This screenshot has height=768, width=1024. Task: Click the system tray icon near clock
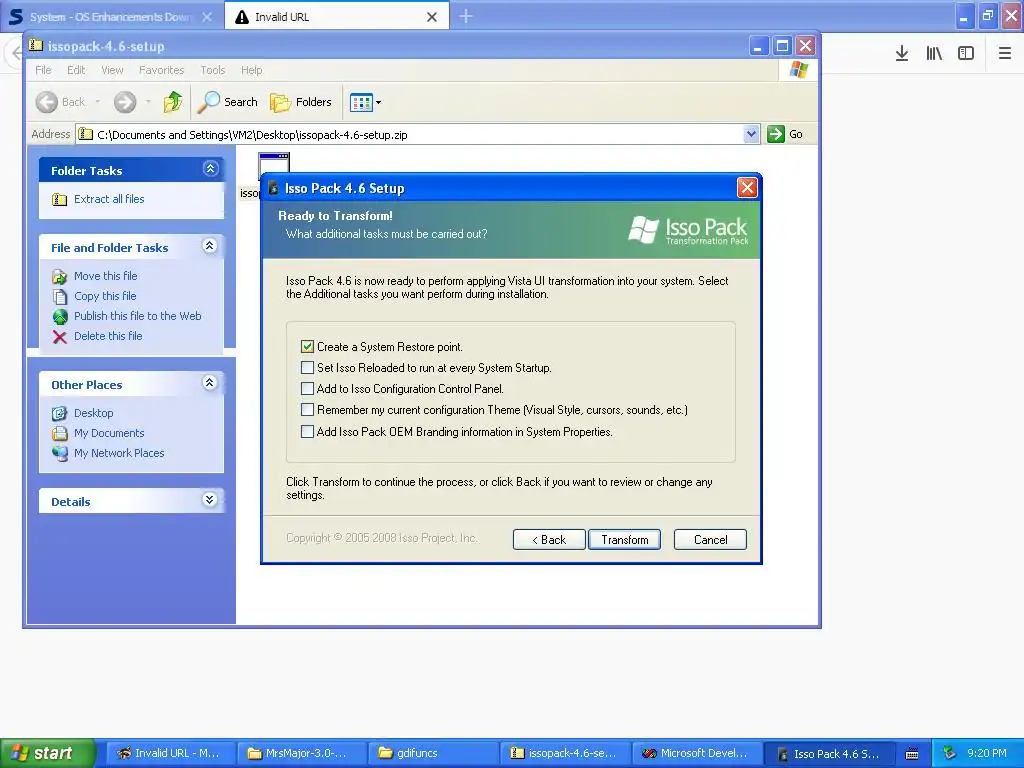(949, 754)
